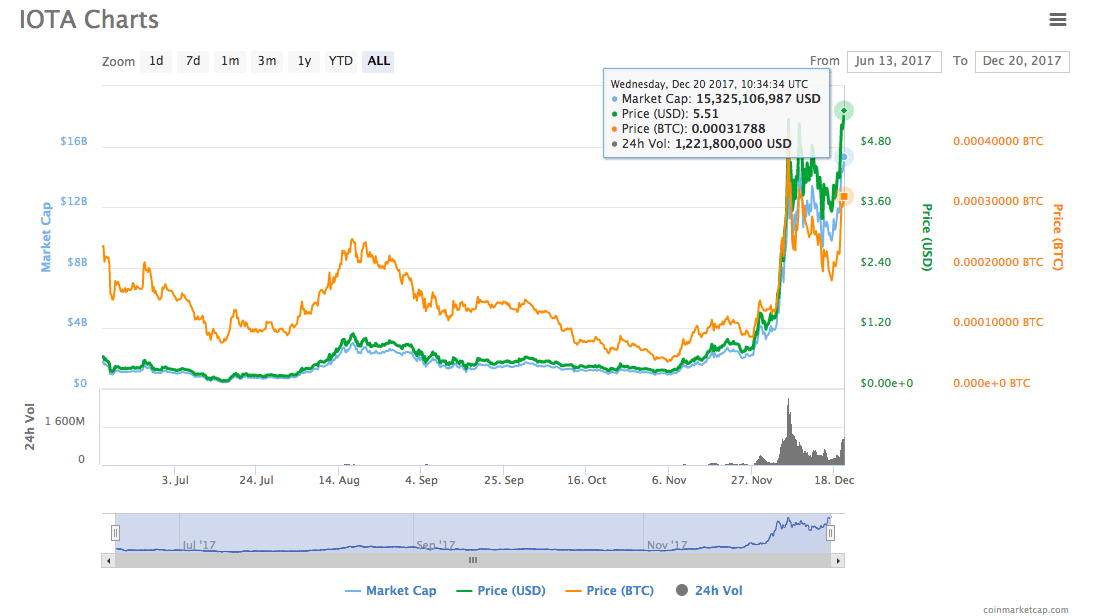
Task: Select the ALL zoom button
Action: click(x=379, y=61)
